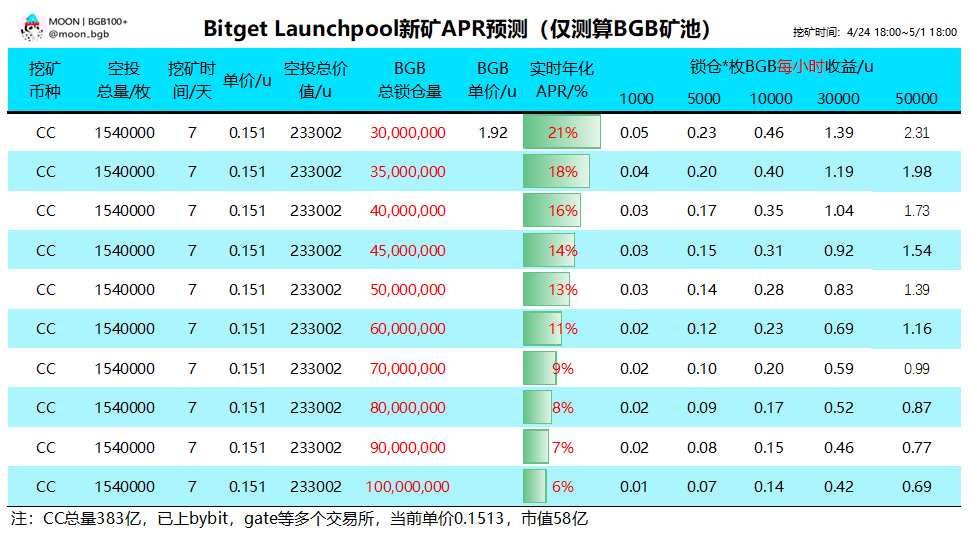This screenshot has width=970, height=540.
Task: Click the 2.31 hourly earnings value
Action: [916, 133]
